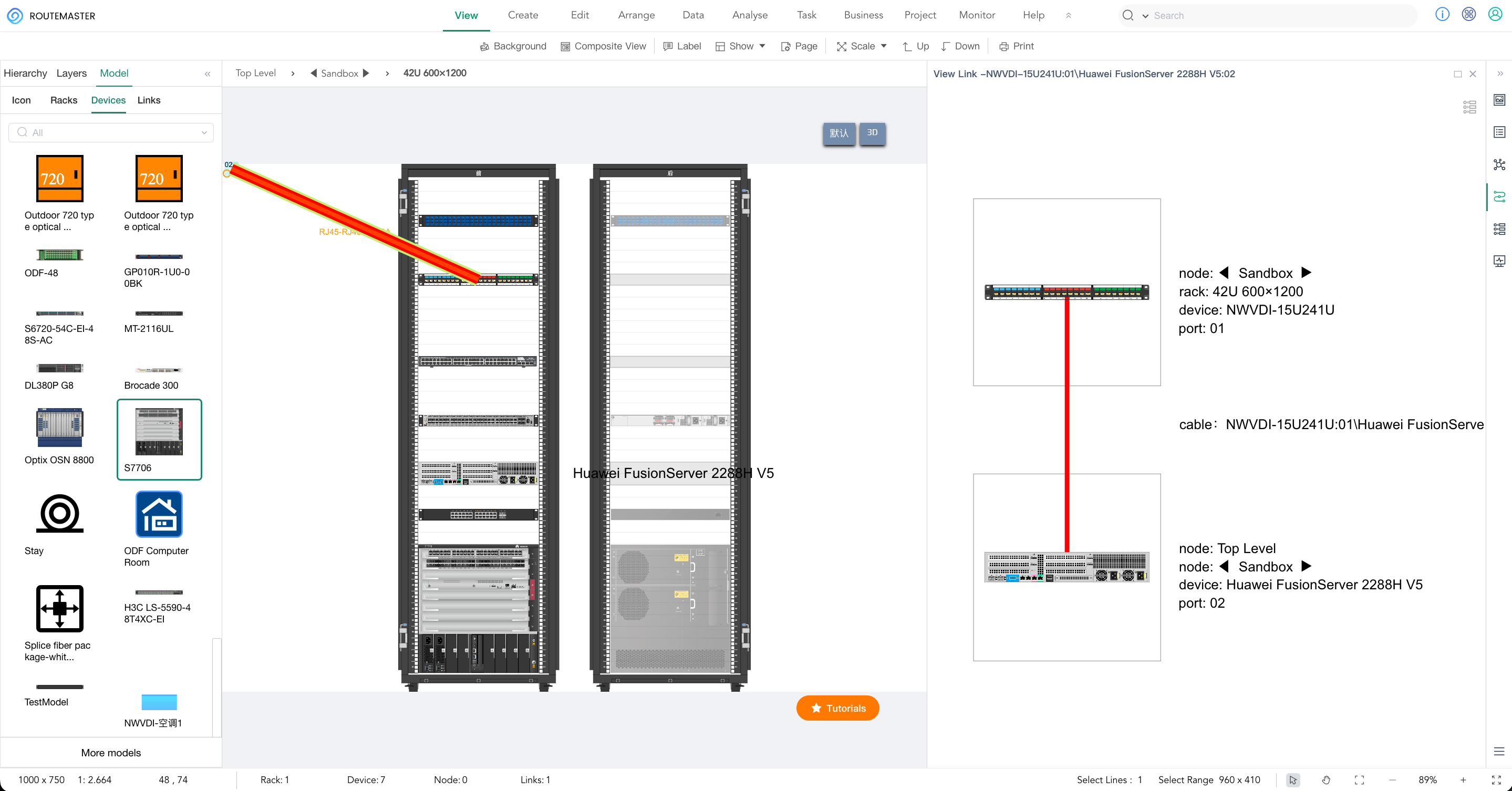Collapse the ribbon with up chevron
Screen dimensions: 1512x791
coord(1068,15)
